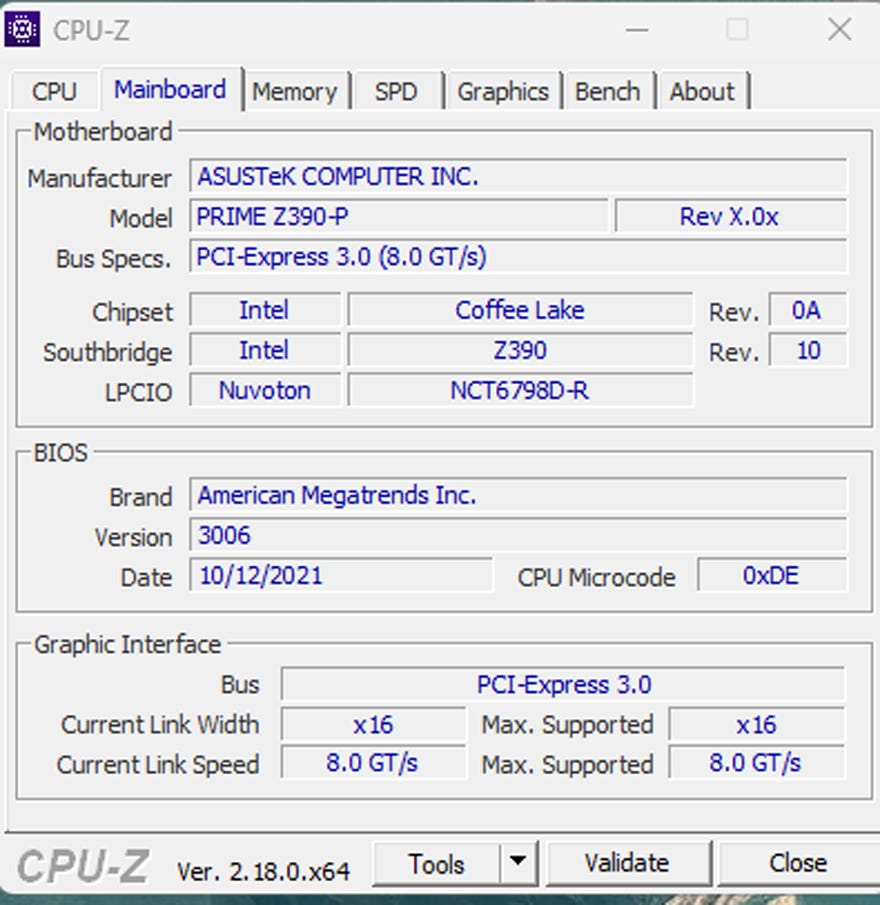
Task: Minimize the CPU-Z window
Action: (637, 30)
